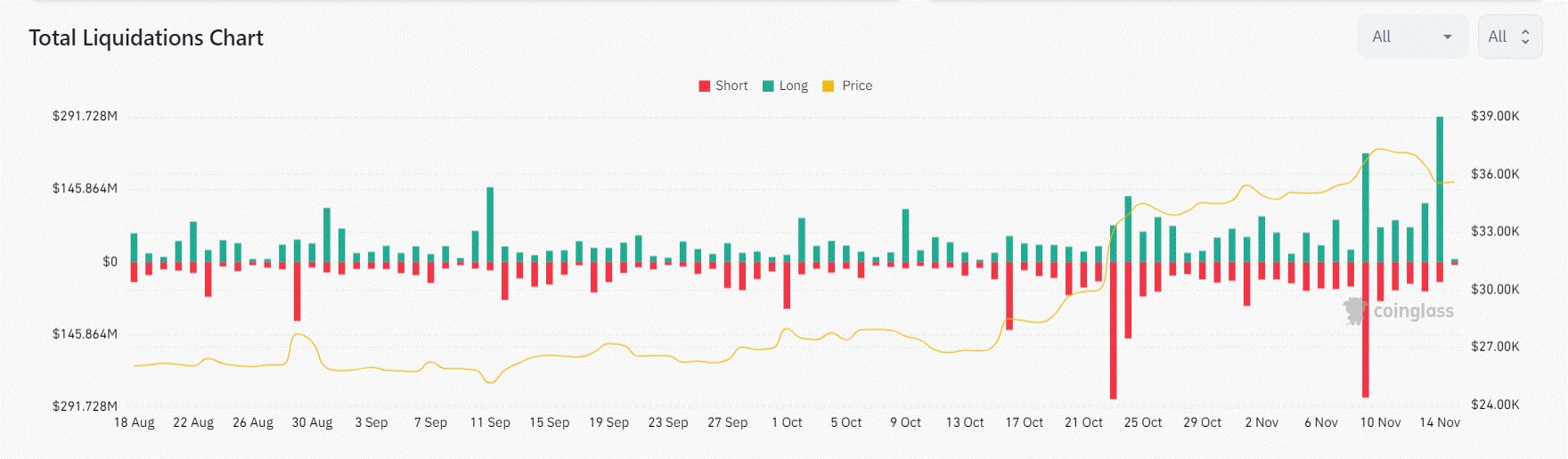Click the "$0" liquidation axis label
This screenshot has width=1568, height=459.
110,261
